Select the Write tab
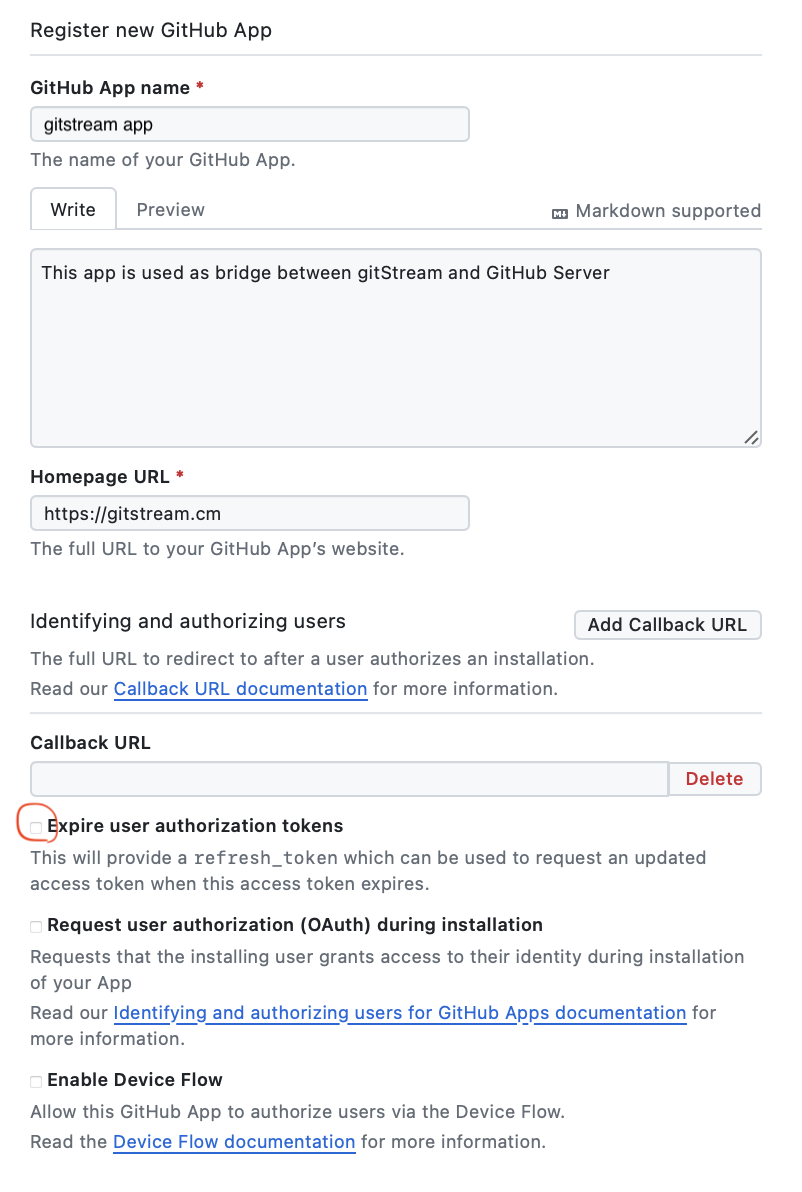This screenshot has height=1192, width=802. pos(73,209)
